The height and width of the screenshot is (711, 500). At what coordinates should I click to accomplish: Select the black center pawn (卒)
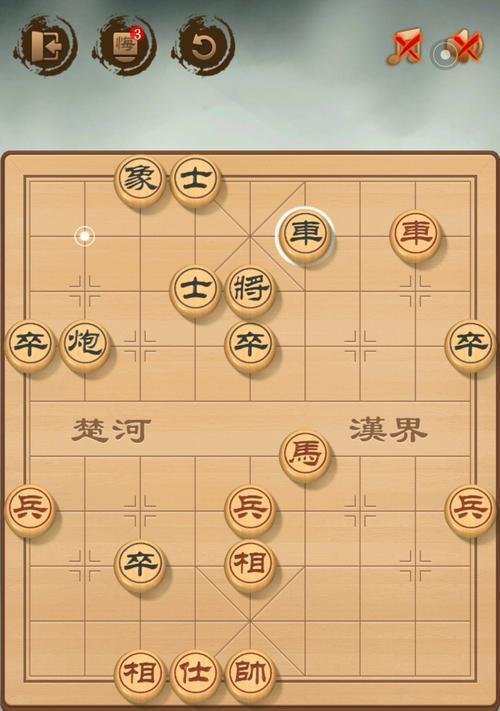tap(250, 346)
